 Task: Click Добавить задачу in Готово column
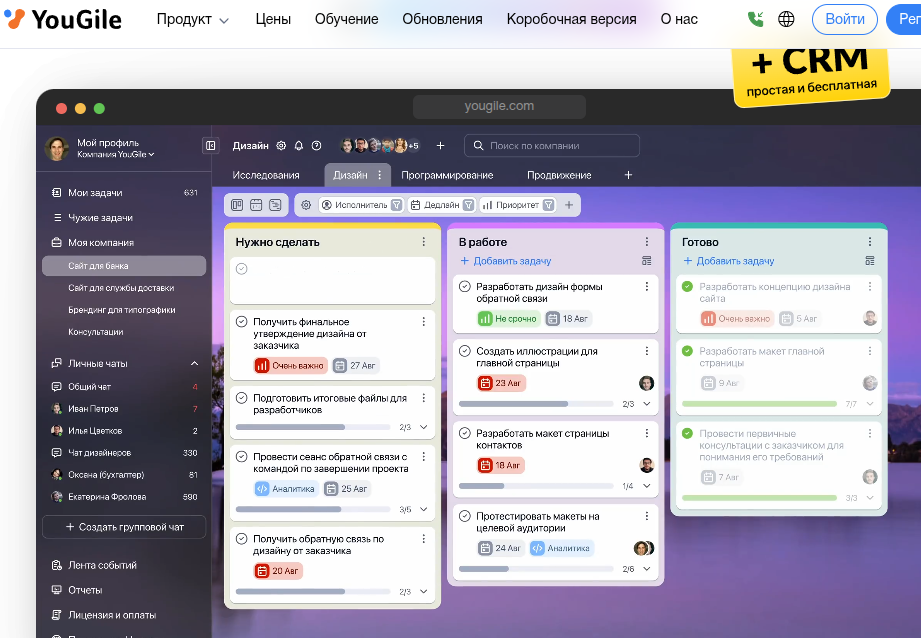pyautogui.click(x=729, y=261)
